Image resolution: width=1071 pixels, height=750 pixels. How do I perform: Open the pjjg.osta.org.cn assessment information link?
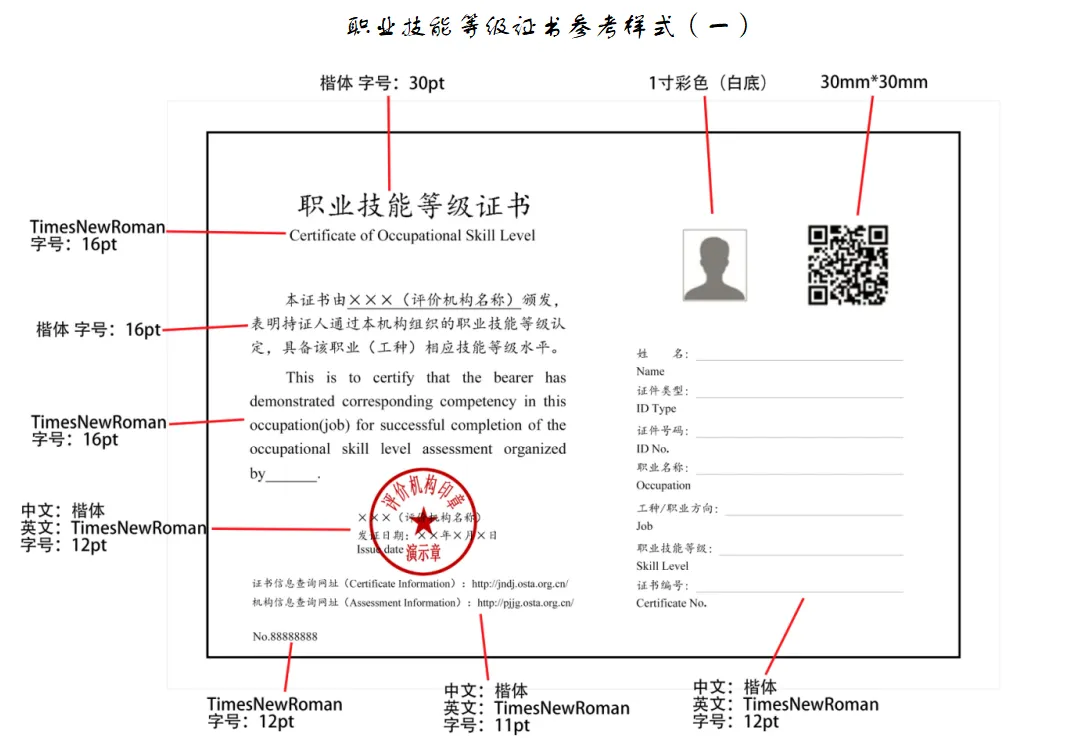(x=525, y=603)
